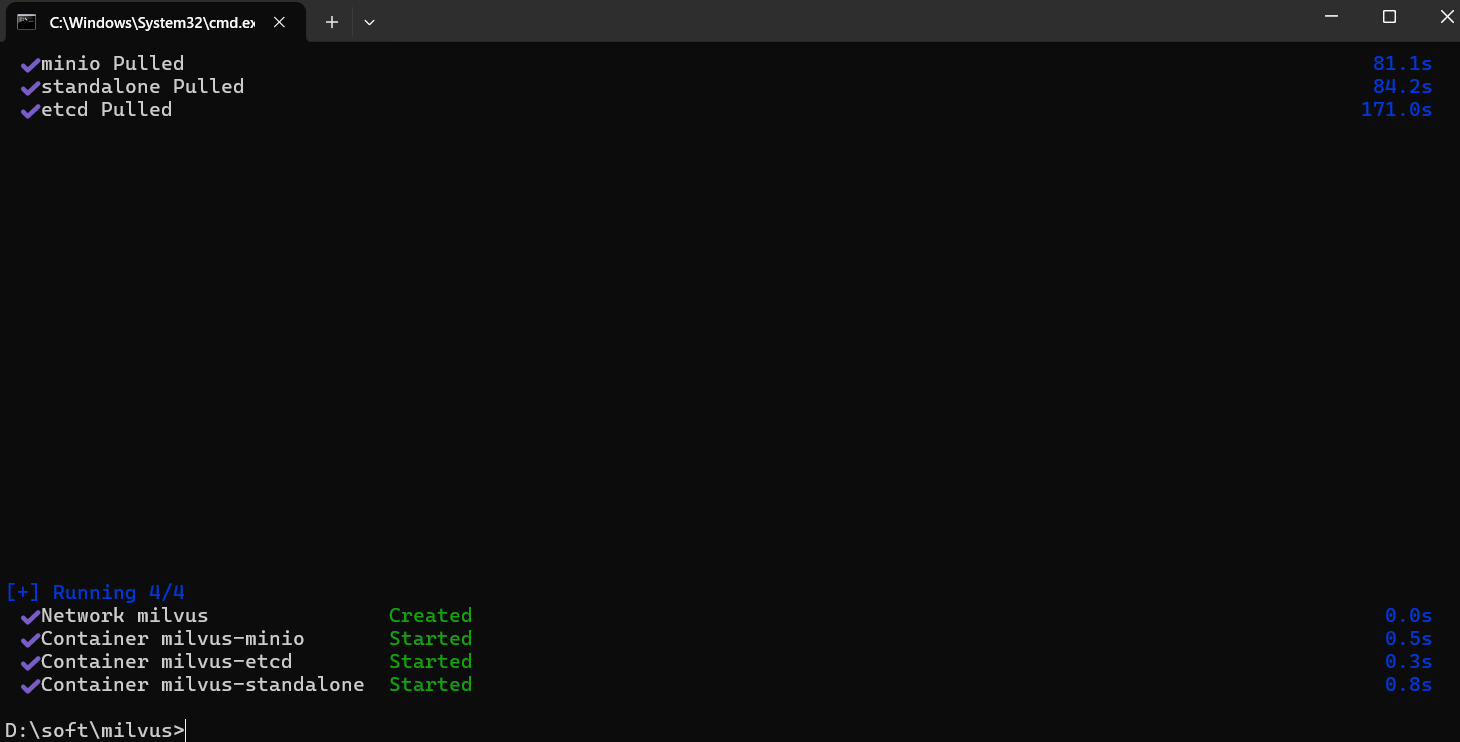
Task: Click checkmark beside 'Network milvus'
Action: tap(30, 617)
